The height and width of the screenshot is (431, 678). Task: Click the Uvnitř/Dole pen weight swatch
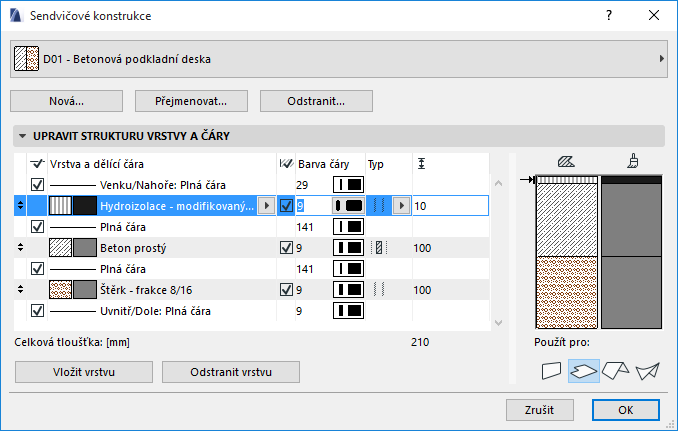pyautogui.click(x=349, y=310)
